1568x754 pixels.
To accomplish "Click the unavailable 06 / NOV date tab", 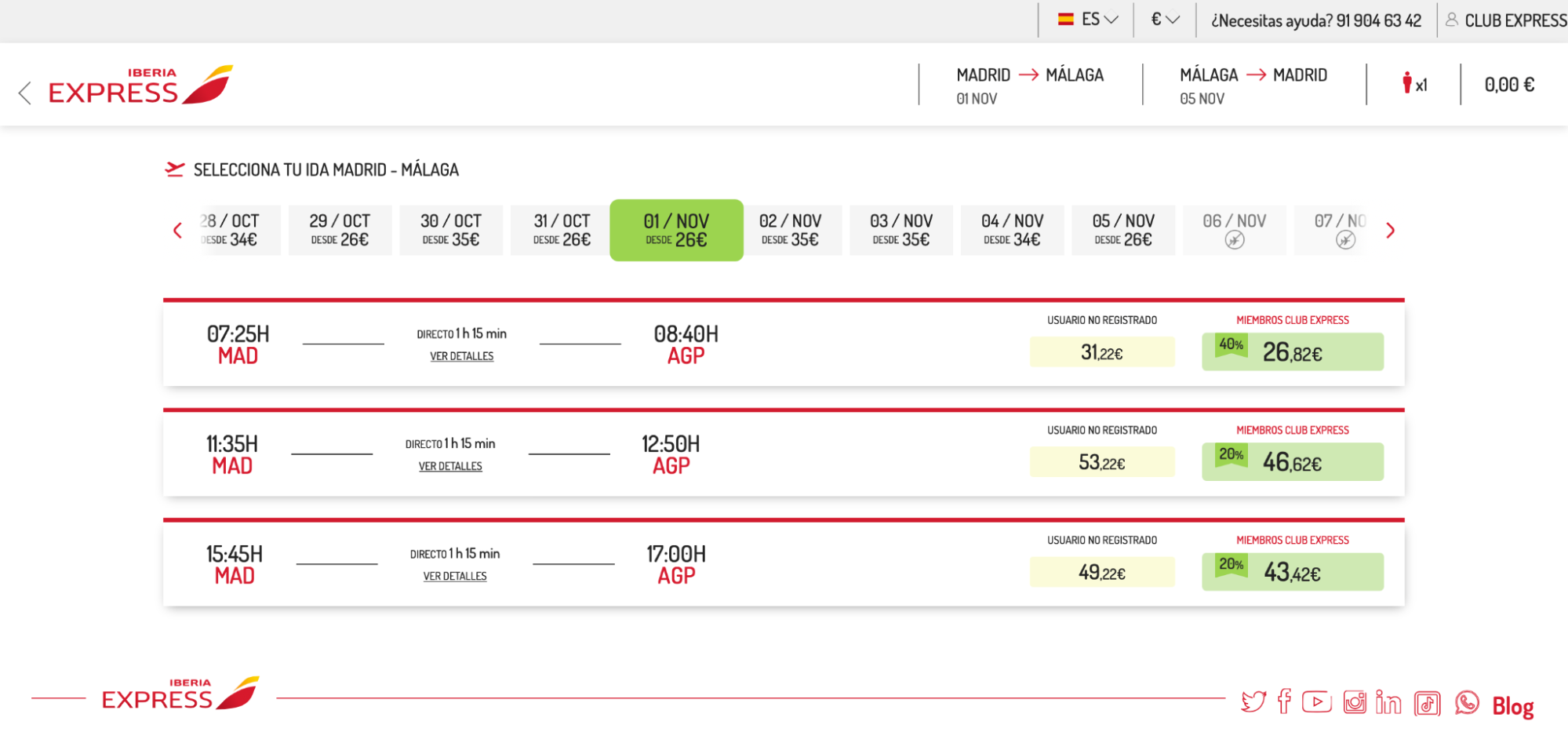I will [1235, 230].
